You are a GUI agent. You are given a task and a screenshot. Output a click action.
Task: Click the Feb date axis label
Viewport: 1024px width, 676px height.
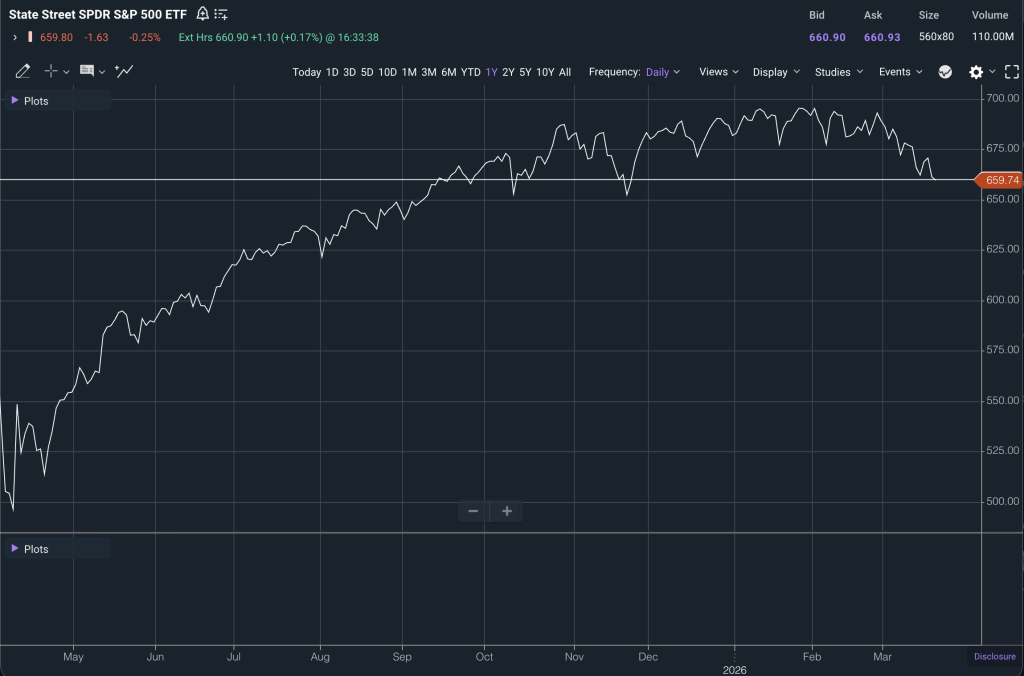tap(812, 656)
